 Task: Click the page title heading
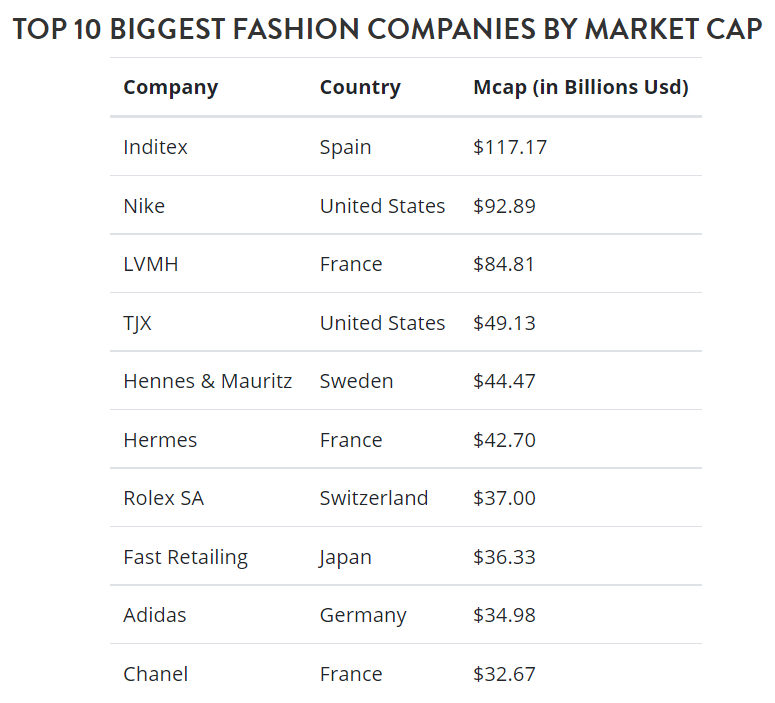tap(387, 28)
